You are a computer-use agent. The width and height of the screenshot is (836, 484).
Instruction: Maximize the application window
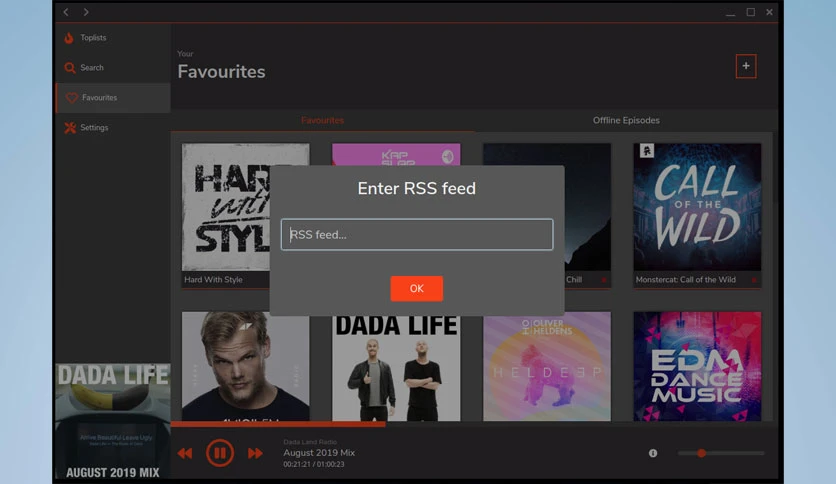pos(750,12)
